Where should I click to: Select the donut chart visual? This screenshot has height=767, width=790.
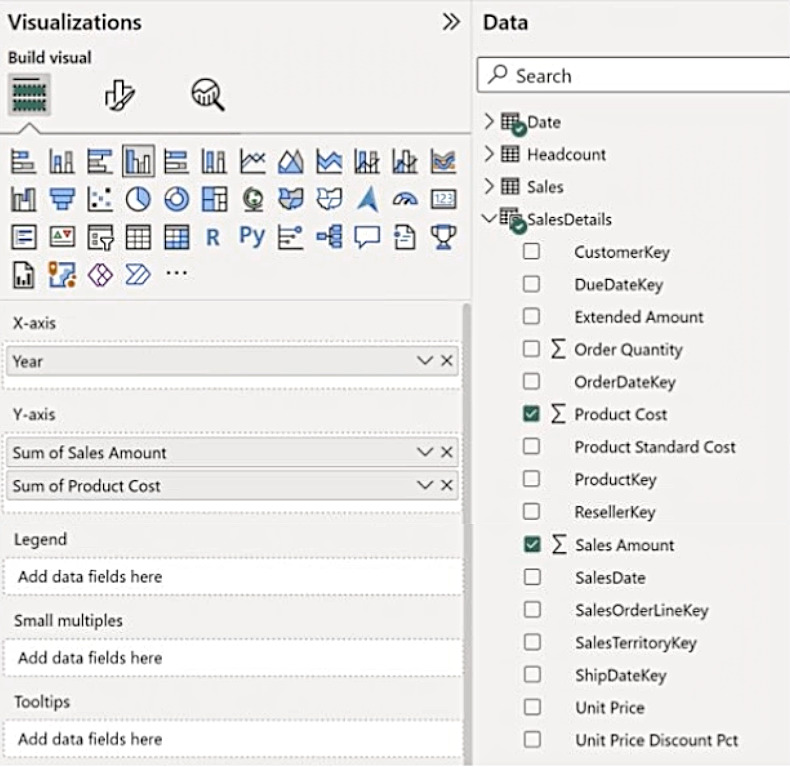(x=176, y=199)
